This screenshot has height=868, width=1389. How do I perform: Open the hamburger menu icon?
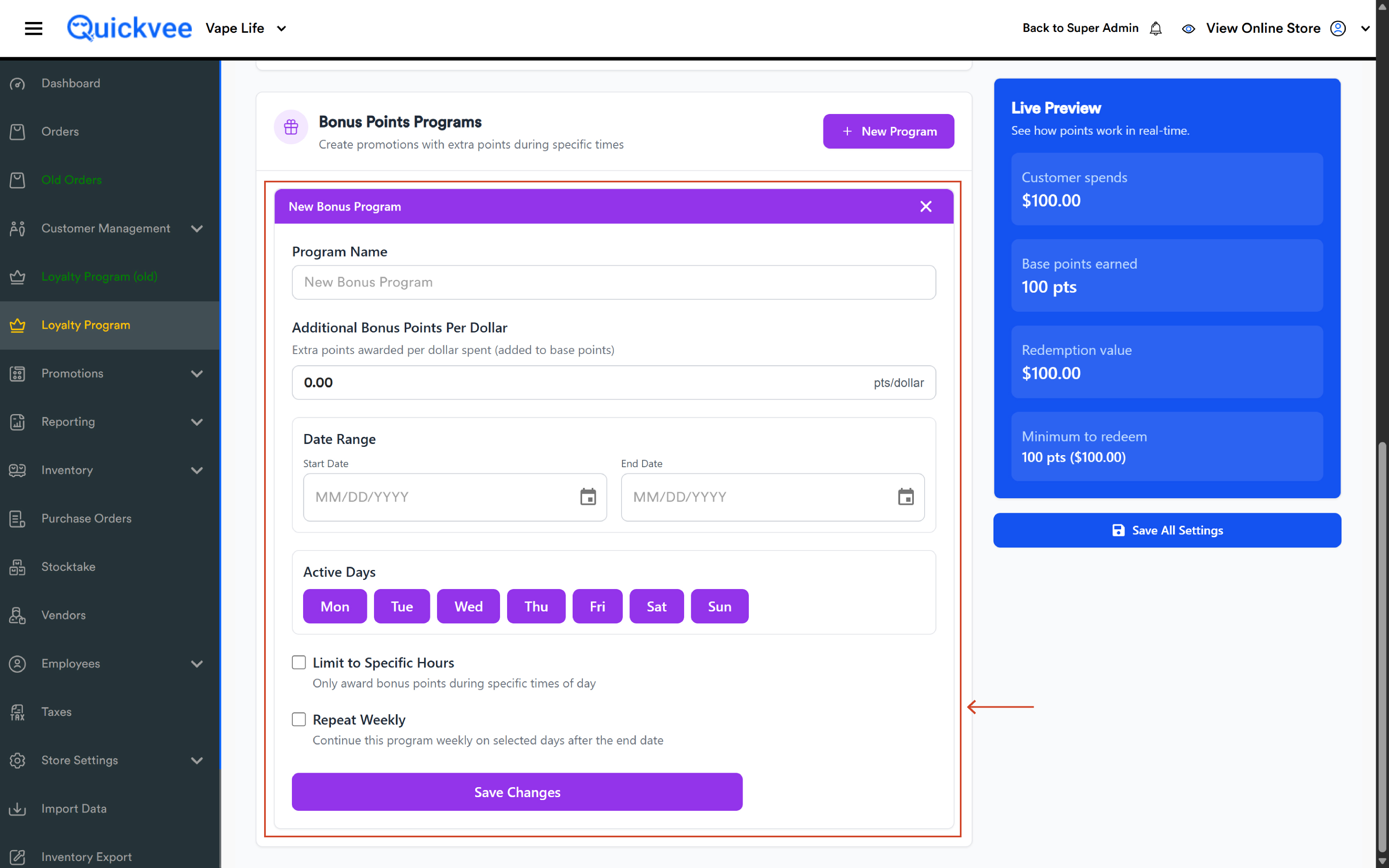click(34, 28)
